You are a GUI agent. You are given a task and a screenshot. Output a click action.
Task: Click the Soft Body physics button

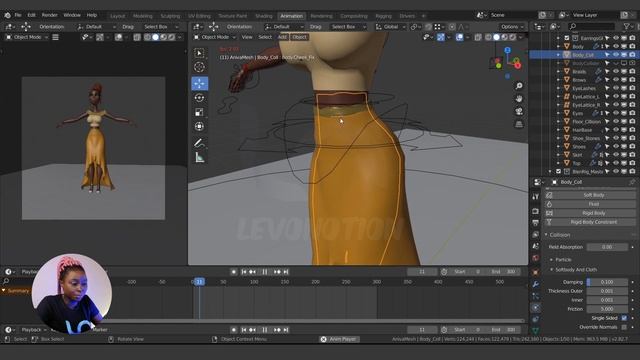click(x=590, y=195)
